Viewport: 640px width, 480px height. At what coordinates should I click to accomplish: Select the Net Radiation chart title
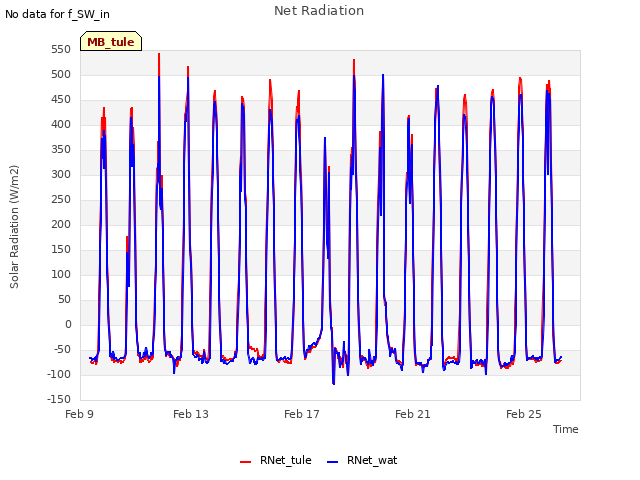319,11
